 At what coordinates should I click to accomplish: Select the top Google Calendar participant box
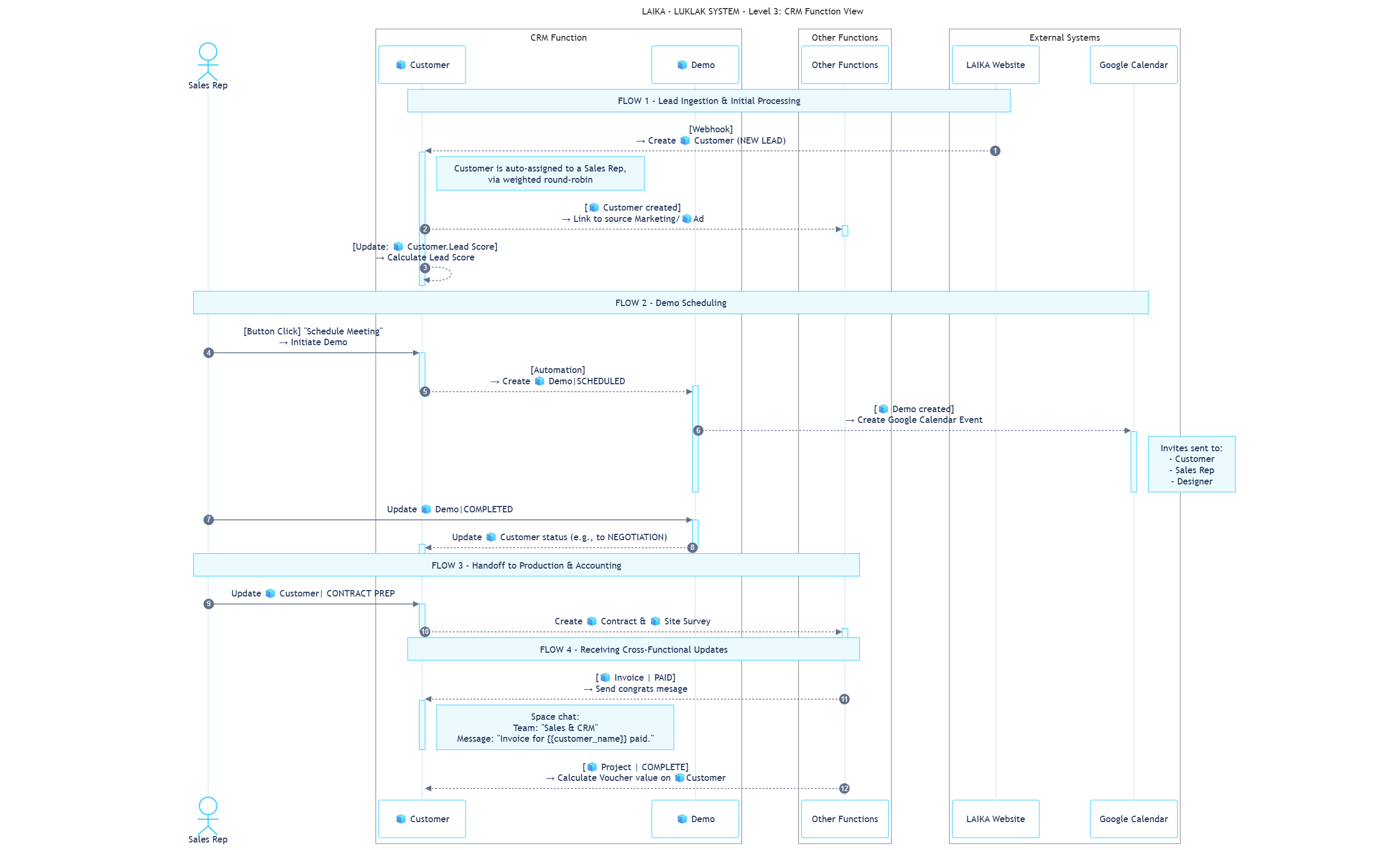click(x=1134, y=65)
